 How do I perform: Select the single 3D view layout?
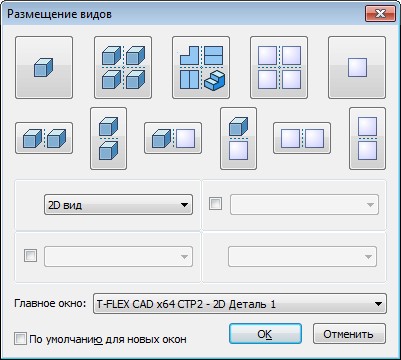(44, 68)
